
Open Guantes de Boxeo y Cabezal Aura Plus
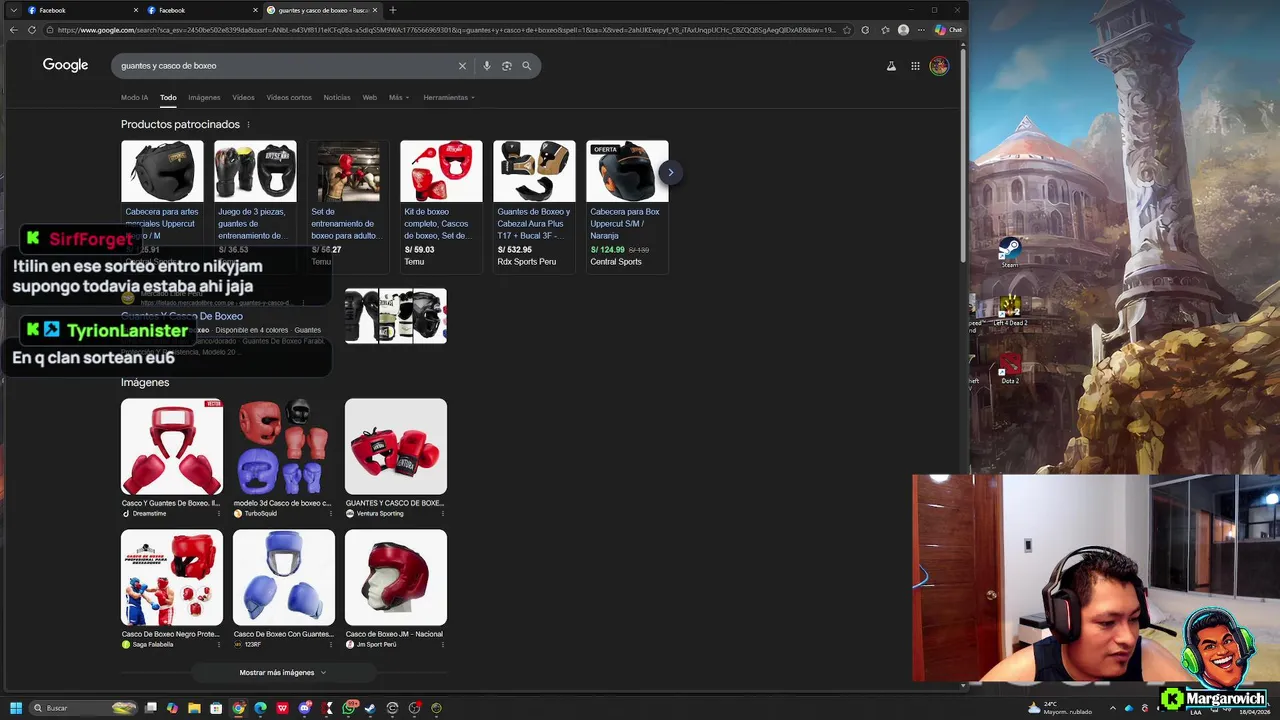534,206
